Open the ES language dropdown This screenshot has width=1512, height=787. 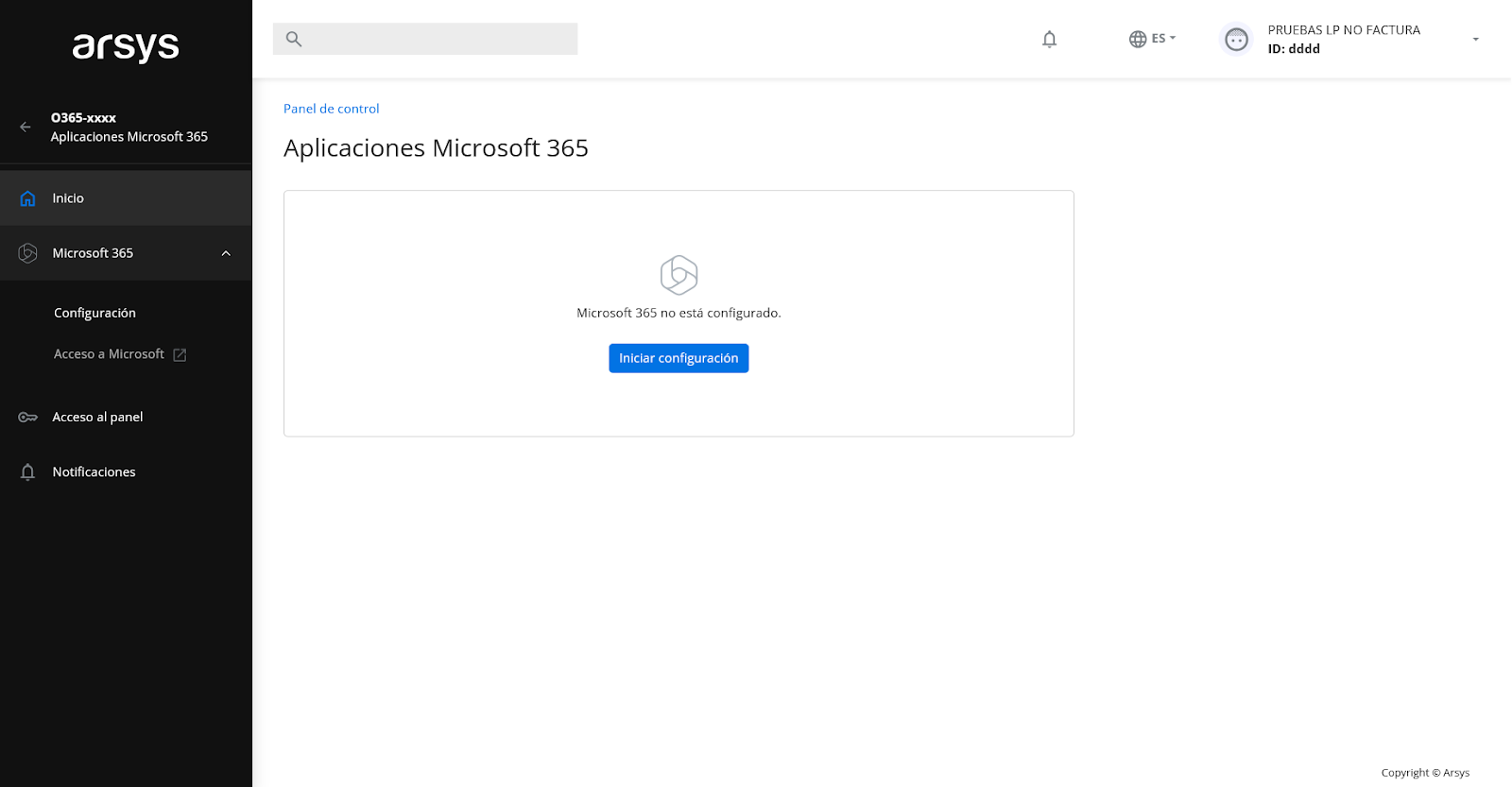coord(1162,39)
